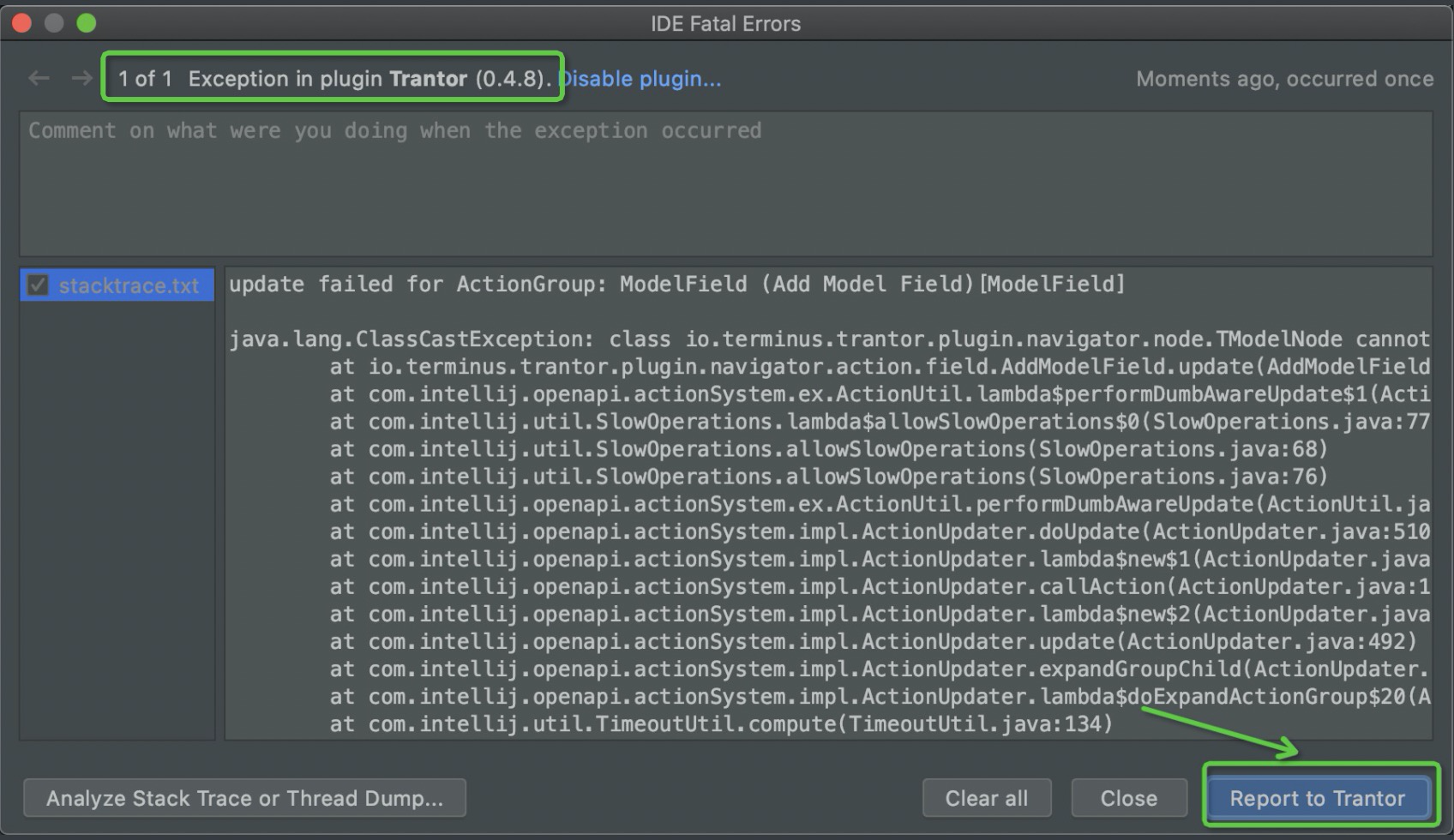
Task: Click the "update failed for ActionGroup" line
Action: [x=676, y=284]
